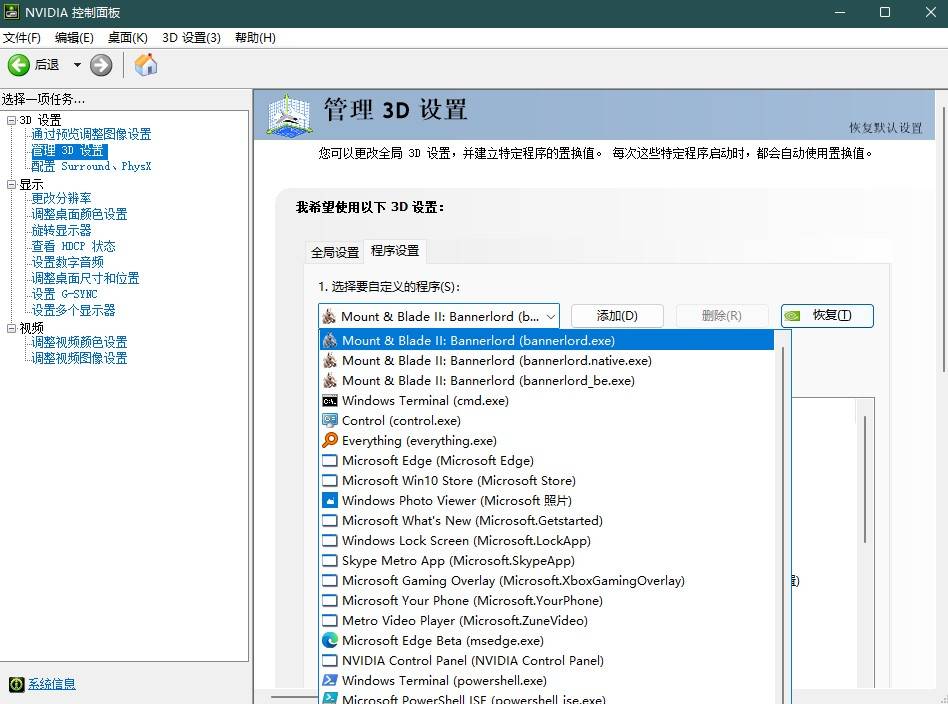Select Microsoft Edge Beta (msedge.exe) entry
The height and width of the screenshot is (704, 948).
[547, 640]
